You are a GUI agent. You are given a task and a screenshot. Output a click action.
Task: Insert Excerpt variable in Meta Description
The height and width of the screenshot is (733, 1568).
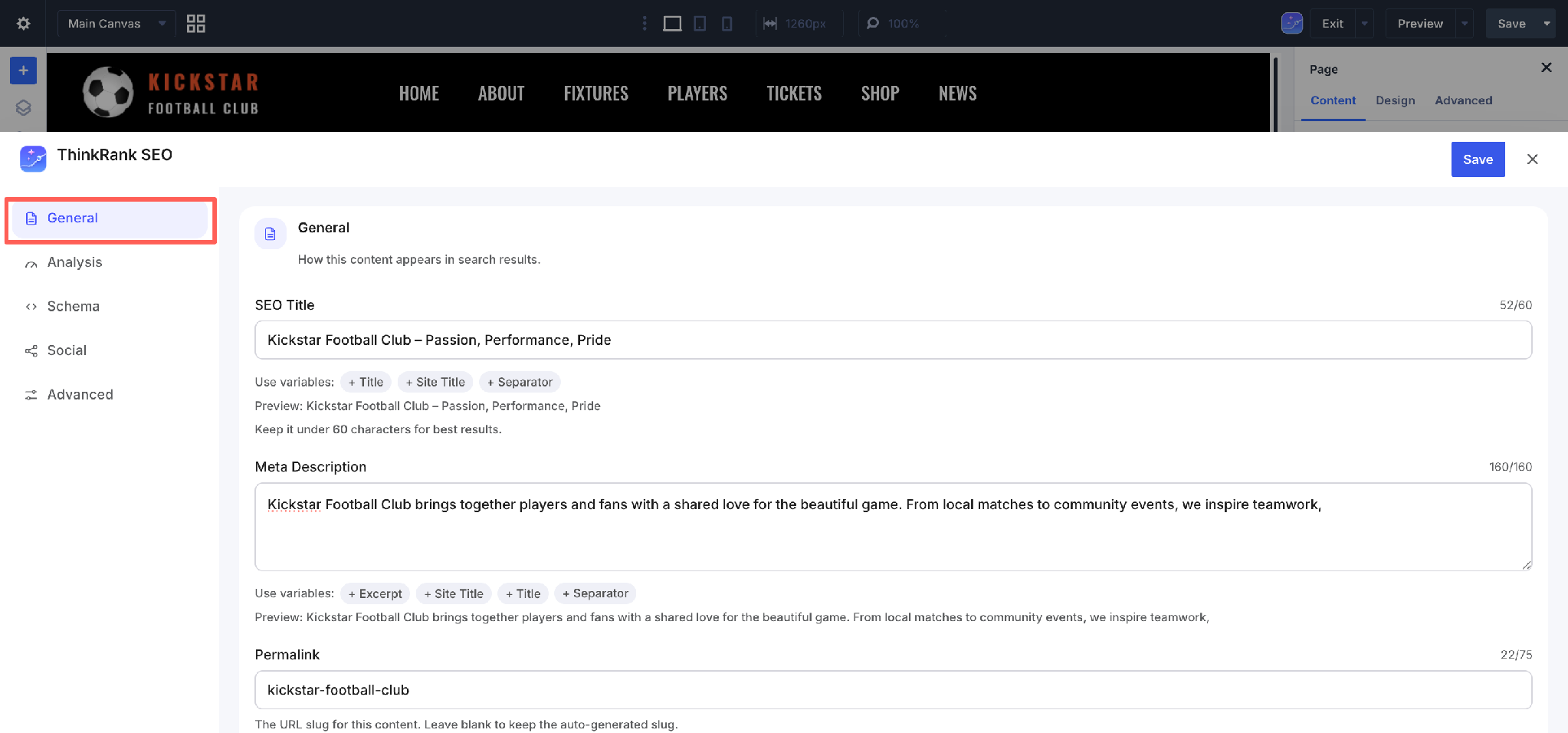point(375,593)
